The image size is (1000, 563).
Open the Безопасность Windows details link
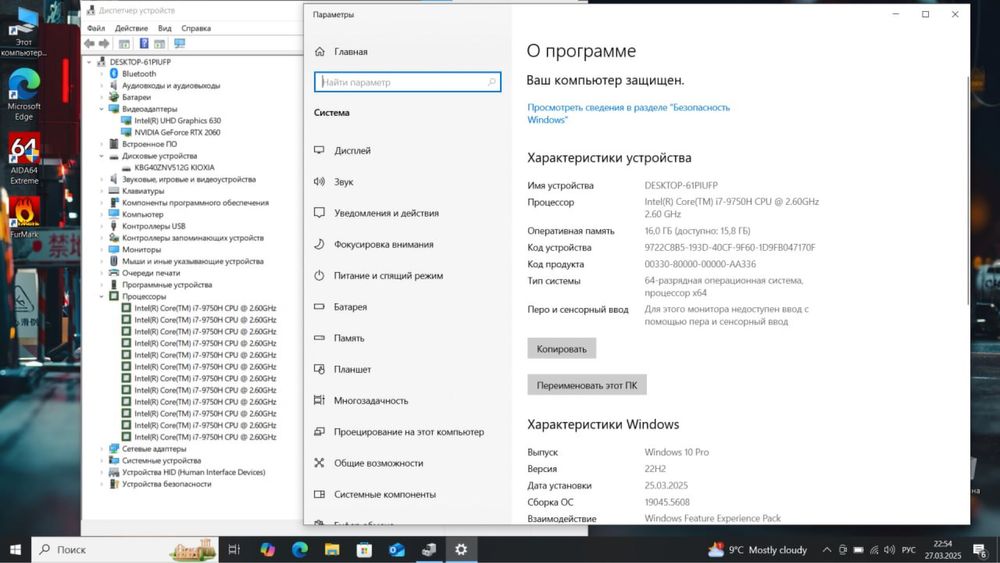click(628, 113)
